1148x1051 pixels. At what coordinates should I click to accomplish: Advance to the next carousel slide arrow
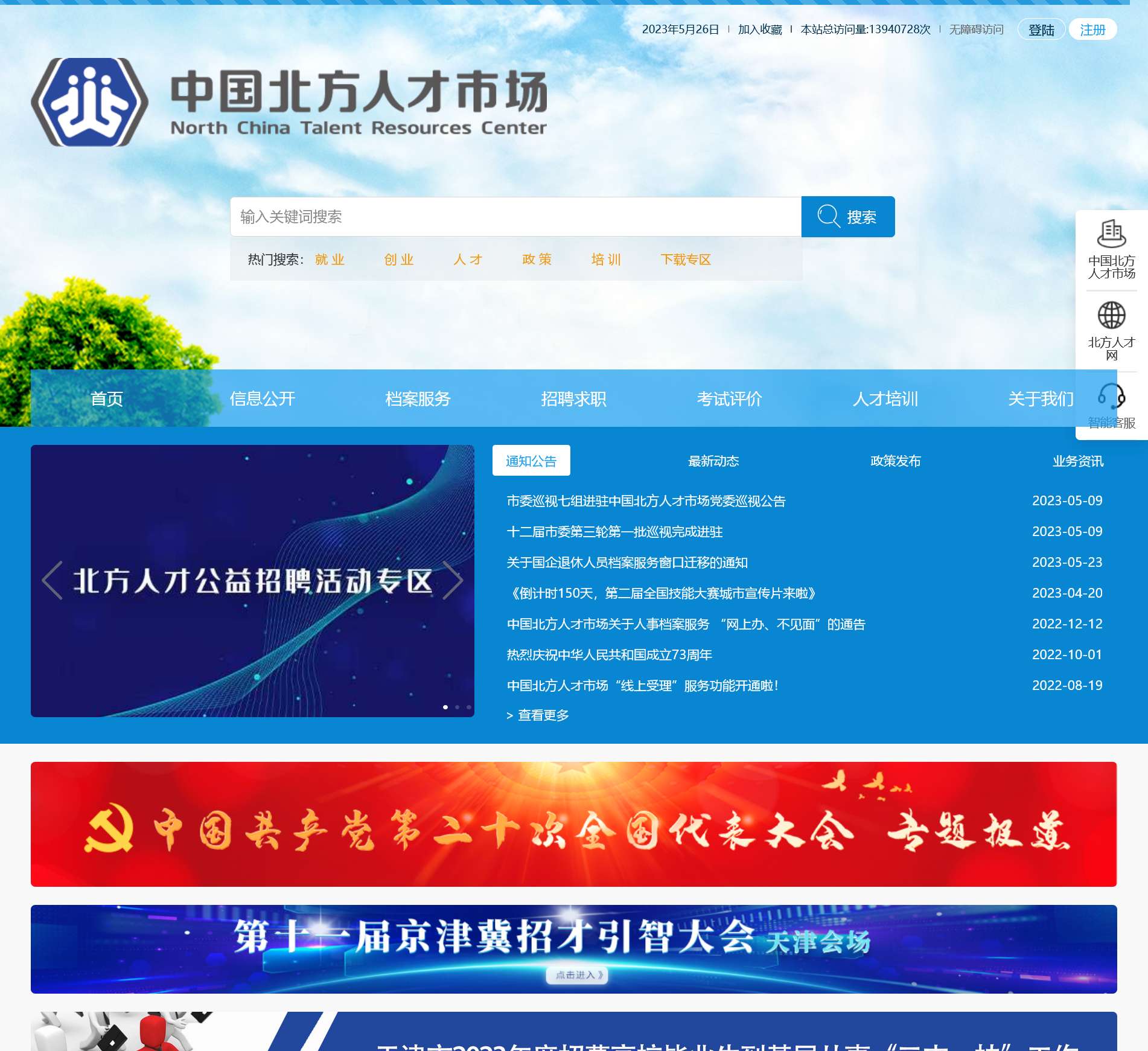point(452,580)
